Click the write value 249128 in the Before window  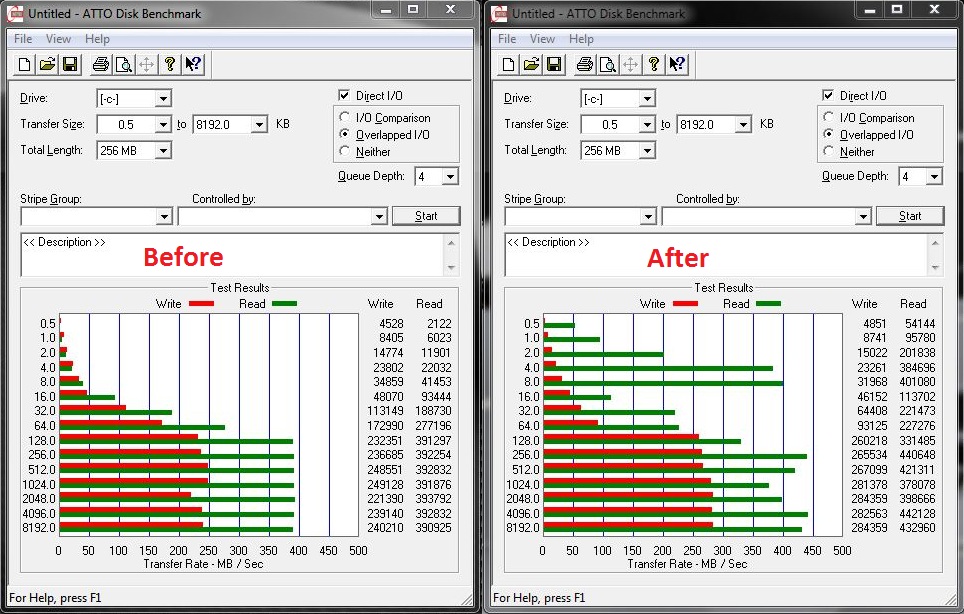(x=385, y=484)
